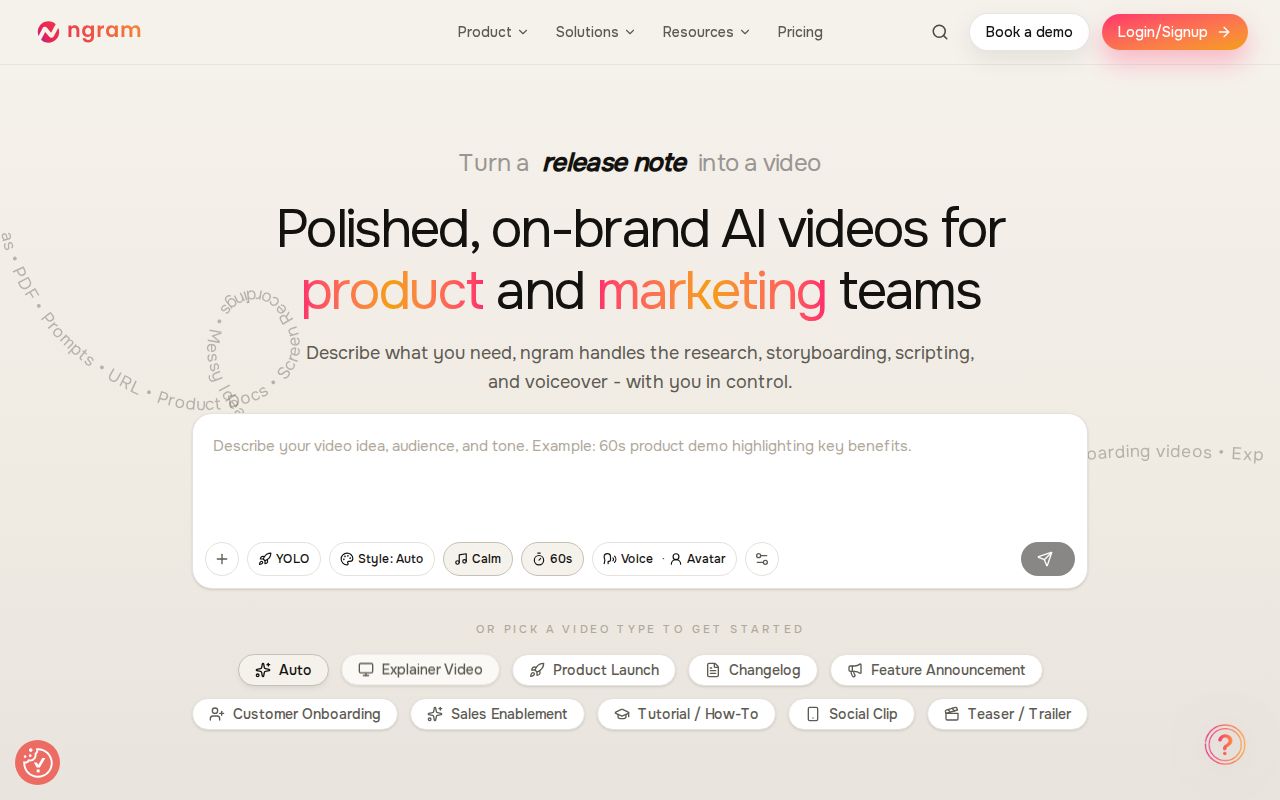Viewport: 1280px width, 800px height.
Task: Select the Voice option
Action: coord(628,559)
